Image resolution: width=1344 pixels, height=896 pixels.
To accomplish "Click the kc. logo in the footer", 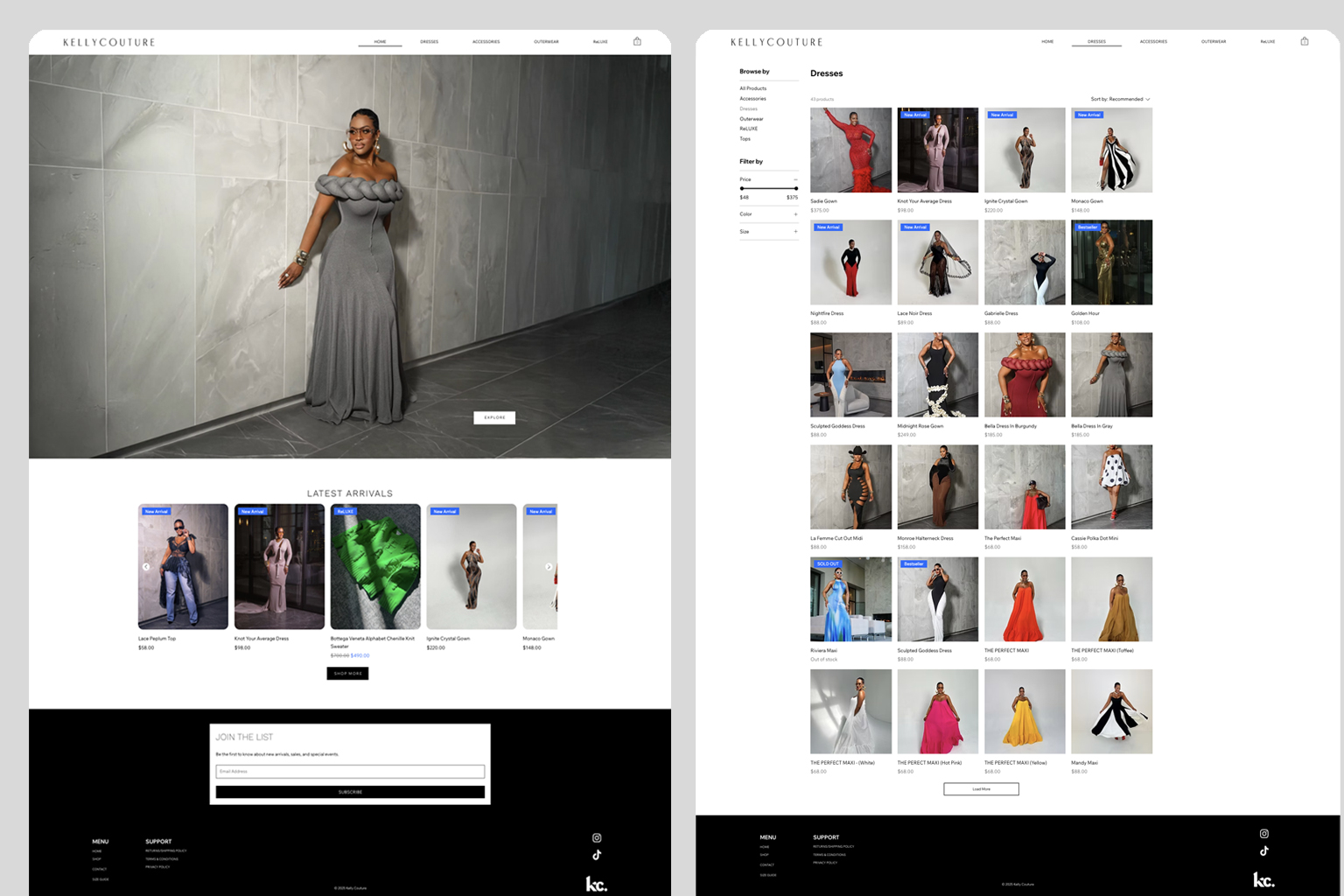I will tap(598, 884).
